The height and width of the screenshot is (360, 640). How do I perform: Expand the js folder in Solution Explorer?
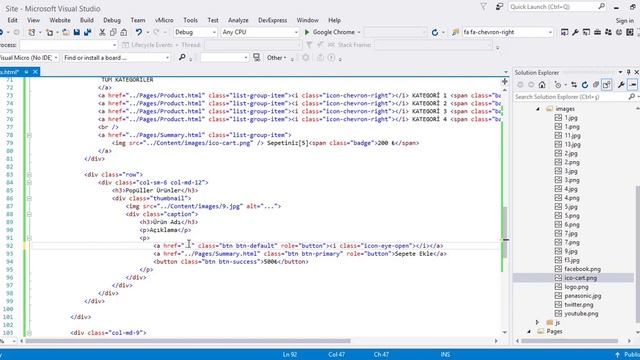[537, 322]
